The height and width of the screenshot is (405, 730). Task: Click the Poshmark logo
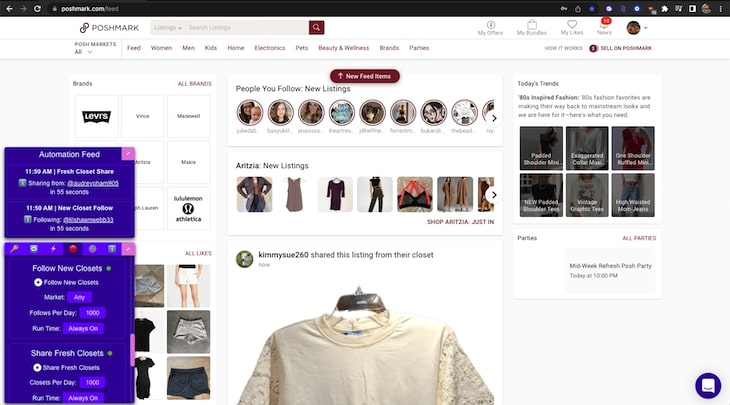tap(109, 28)
